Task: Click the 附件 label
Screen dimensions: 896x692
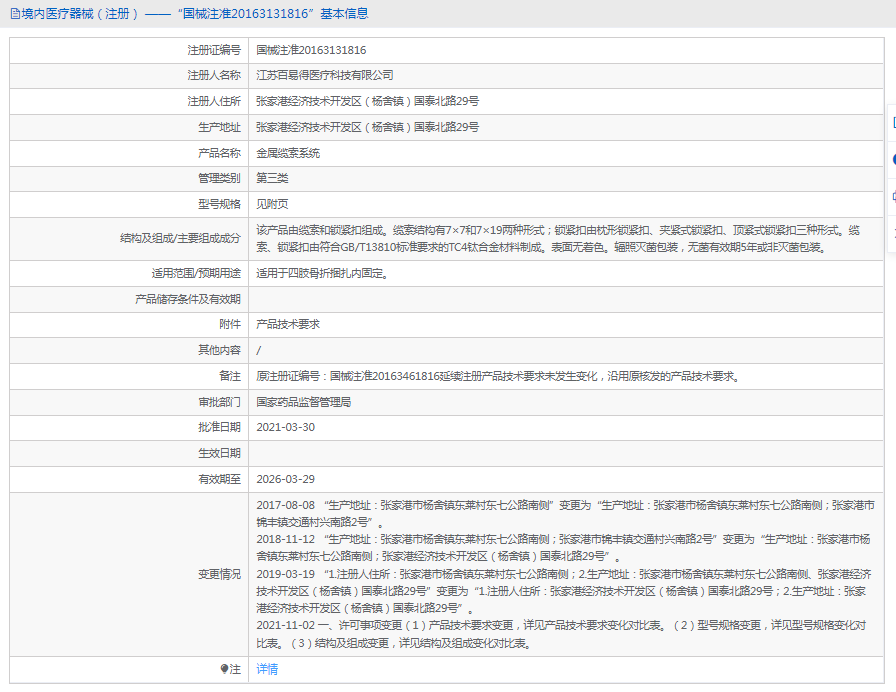Action: click(x=230, y=324)
